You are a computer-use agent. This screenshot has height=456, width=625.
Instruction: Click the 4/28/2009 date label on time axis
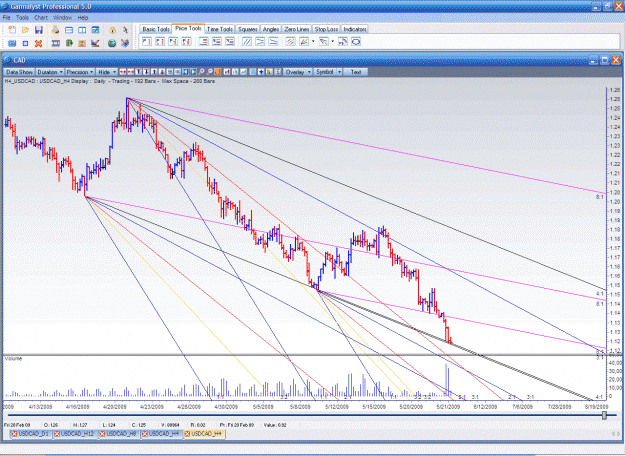[189, 407]
